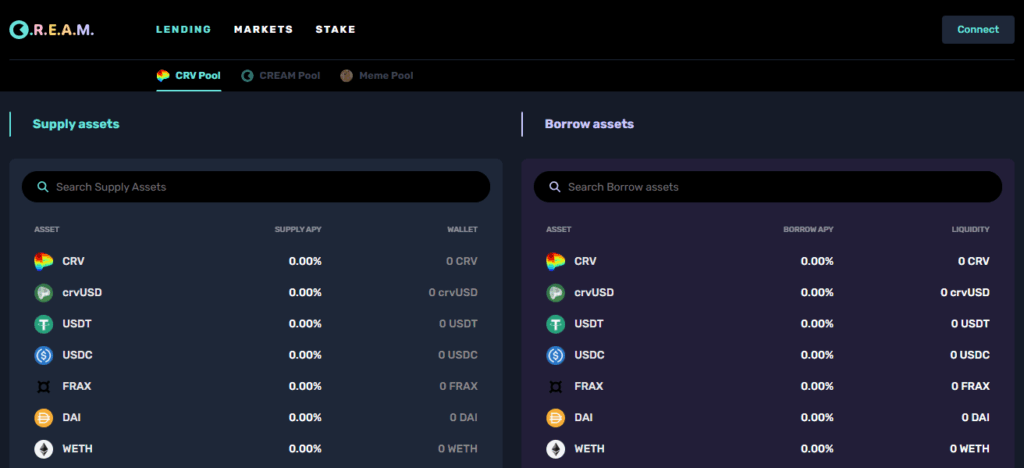Select FRAX name in Borrow assets
Image resolution: width=1024 pixels, height=468 pixels.
pos(588,386)
